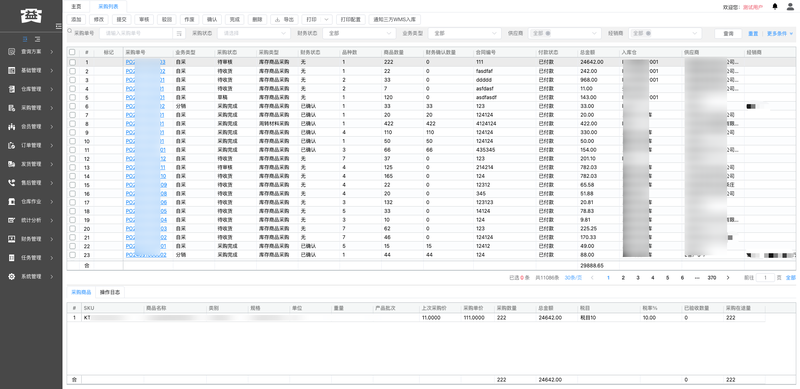Click the 系统管理 gear icon
Screen dimensions: 800x389
12,276
